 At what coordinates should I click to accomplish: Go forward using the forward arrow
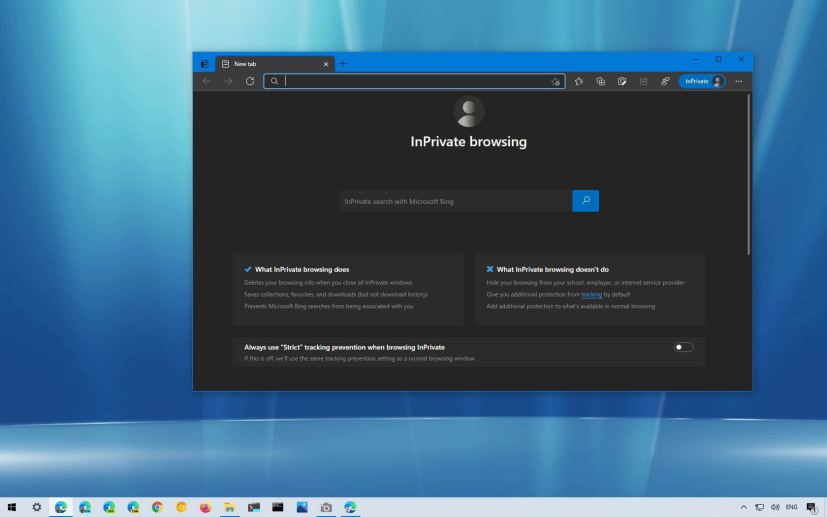click(228, 81)
